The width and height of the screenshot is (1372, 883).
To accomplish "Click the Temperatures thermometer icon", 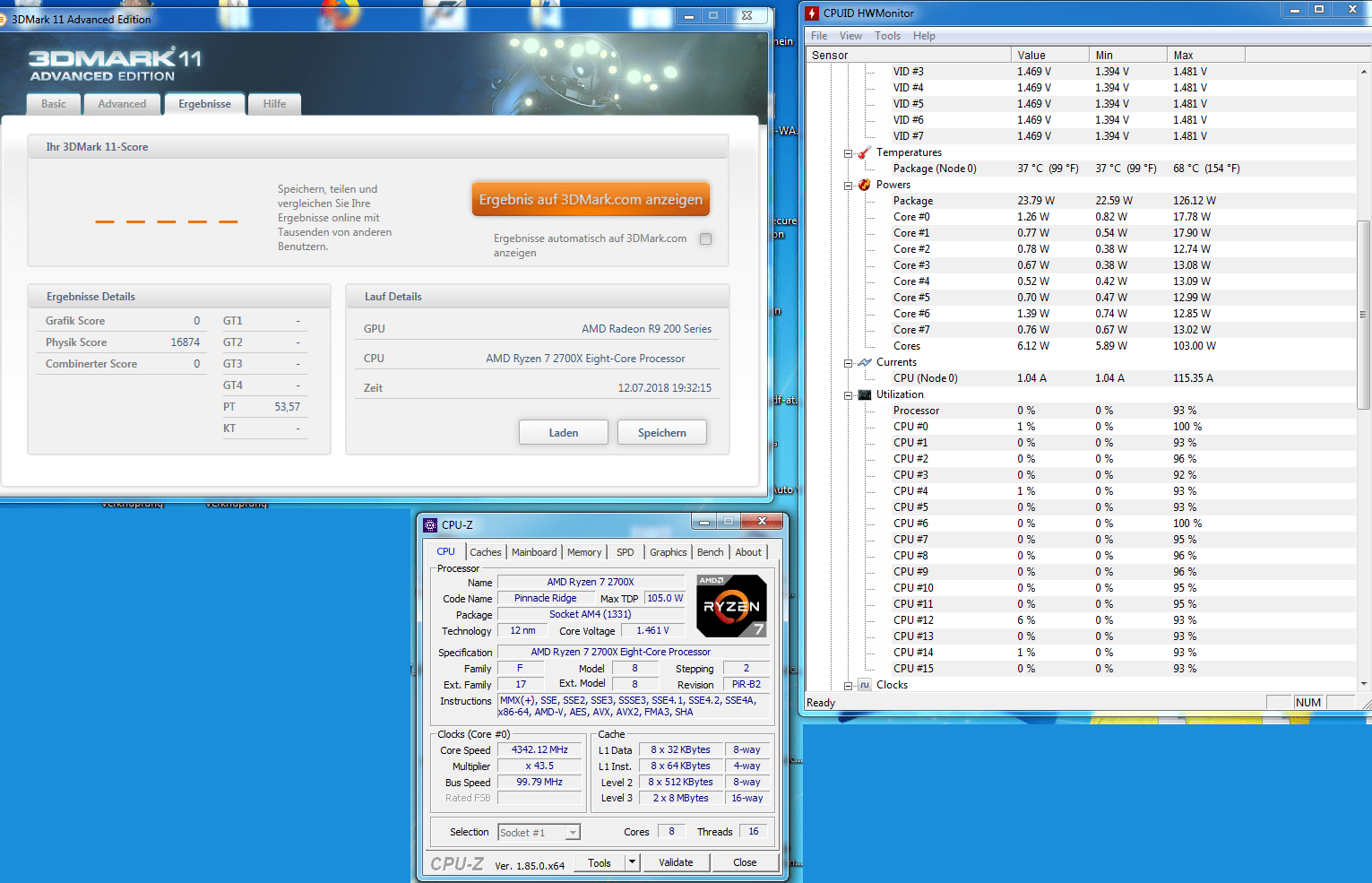I will 865,152.
